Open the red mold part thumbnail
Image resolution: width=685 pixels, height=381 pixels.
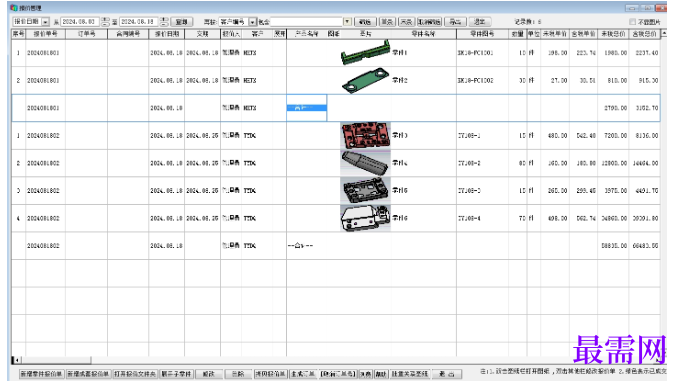[x=365, y=135]
